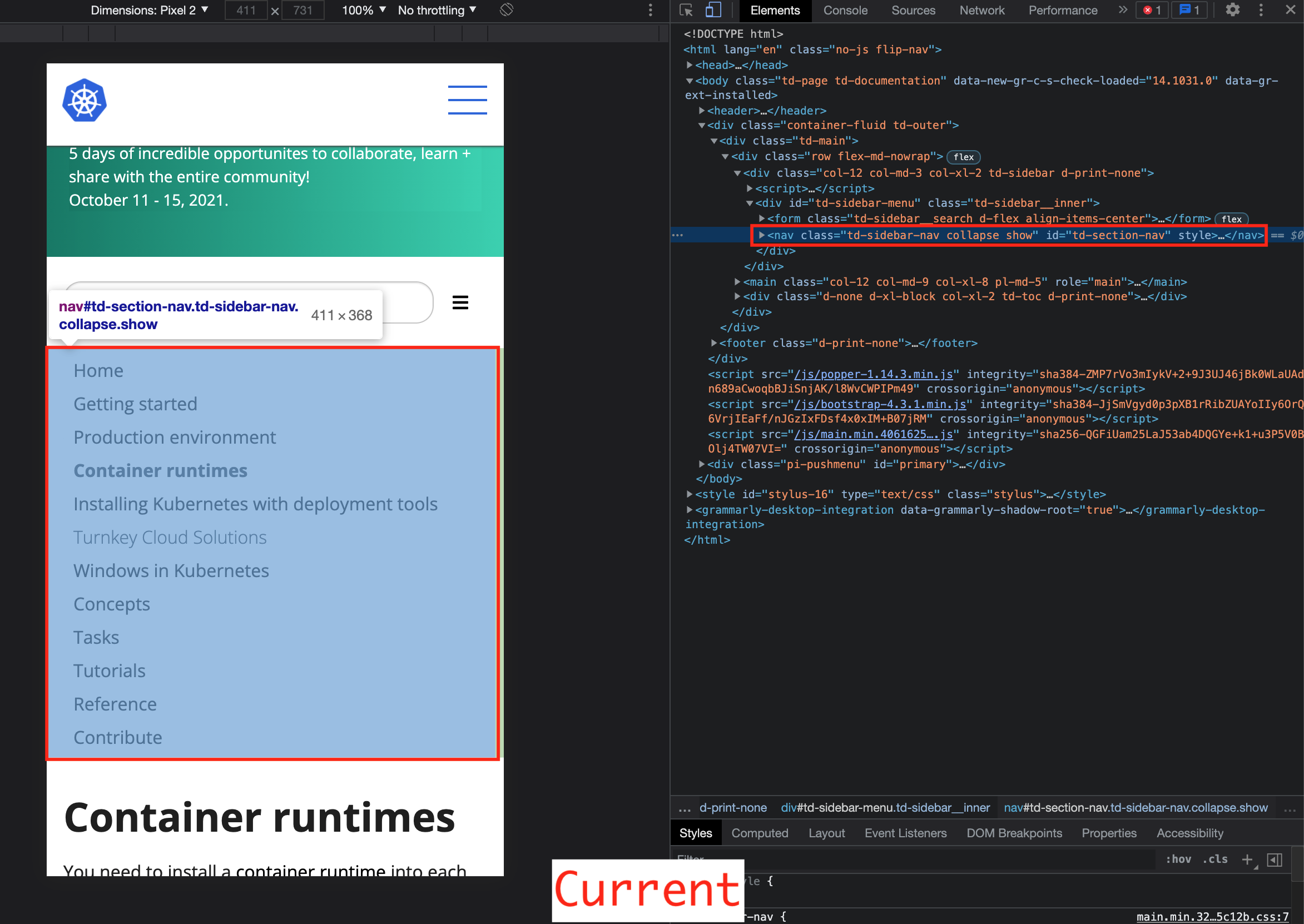Image resolution: width=1304 pixels, height=924 pixels.
Task: Switch to the Network tab
Action: tap(981, 10)
